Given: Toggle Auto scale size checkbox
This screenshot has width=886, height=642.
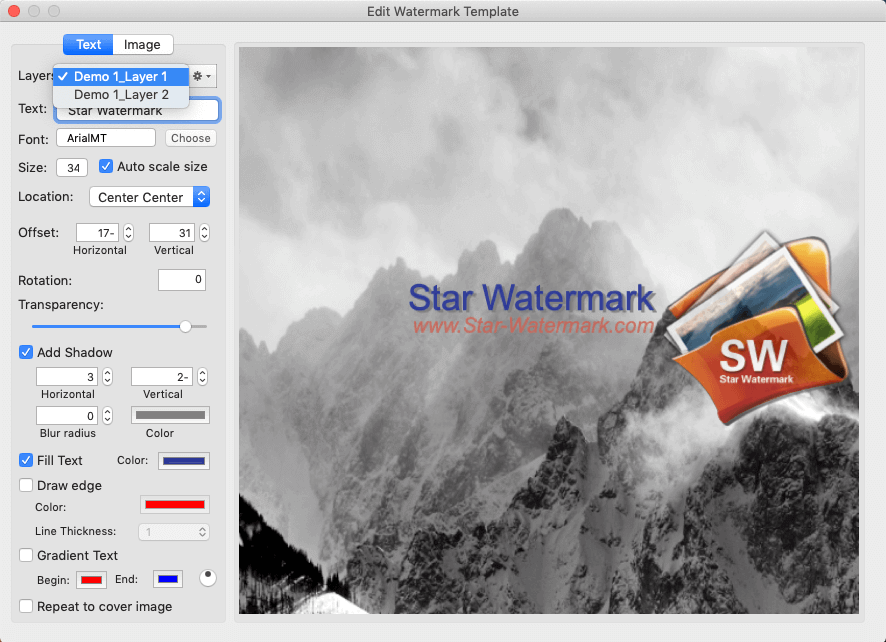Looking at the screenshot, I should [106, 166].
